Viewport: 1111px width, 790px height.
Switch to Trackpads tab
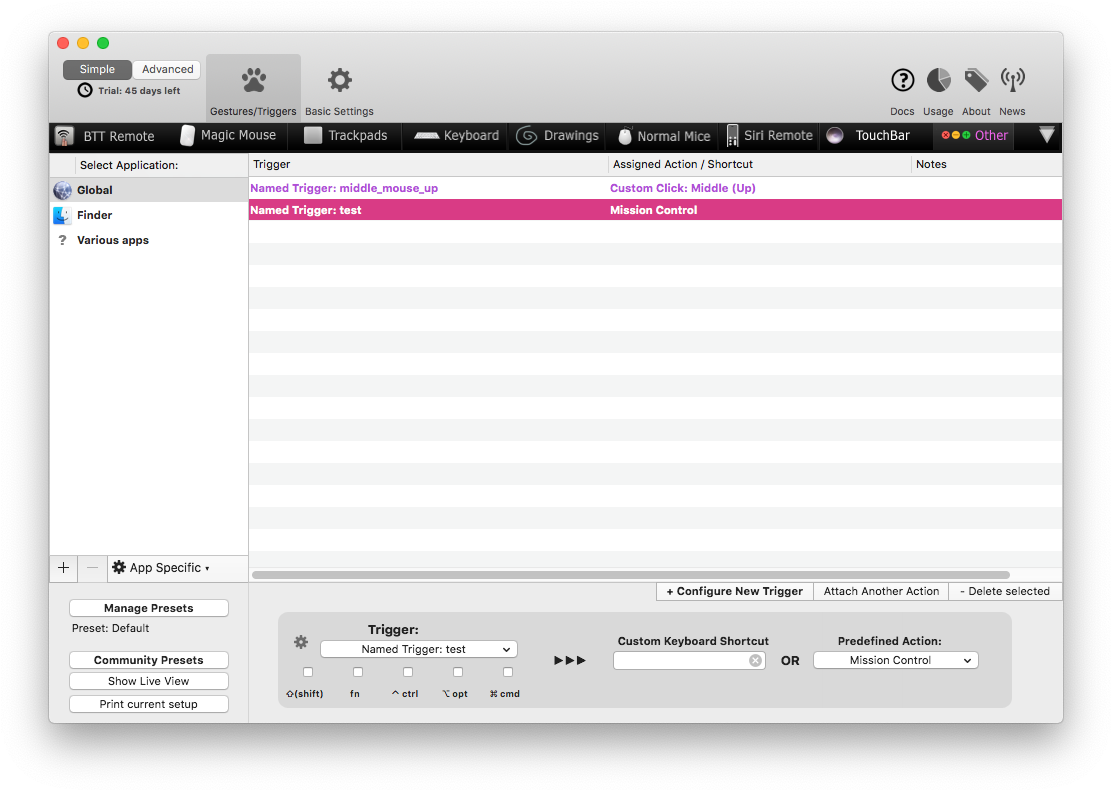(346, 135)
